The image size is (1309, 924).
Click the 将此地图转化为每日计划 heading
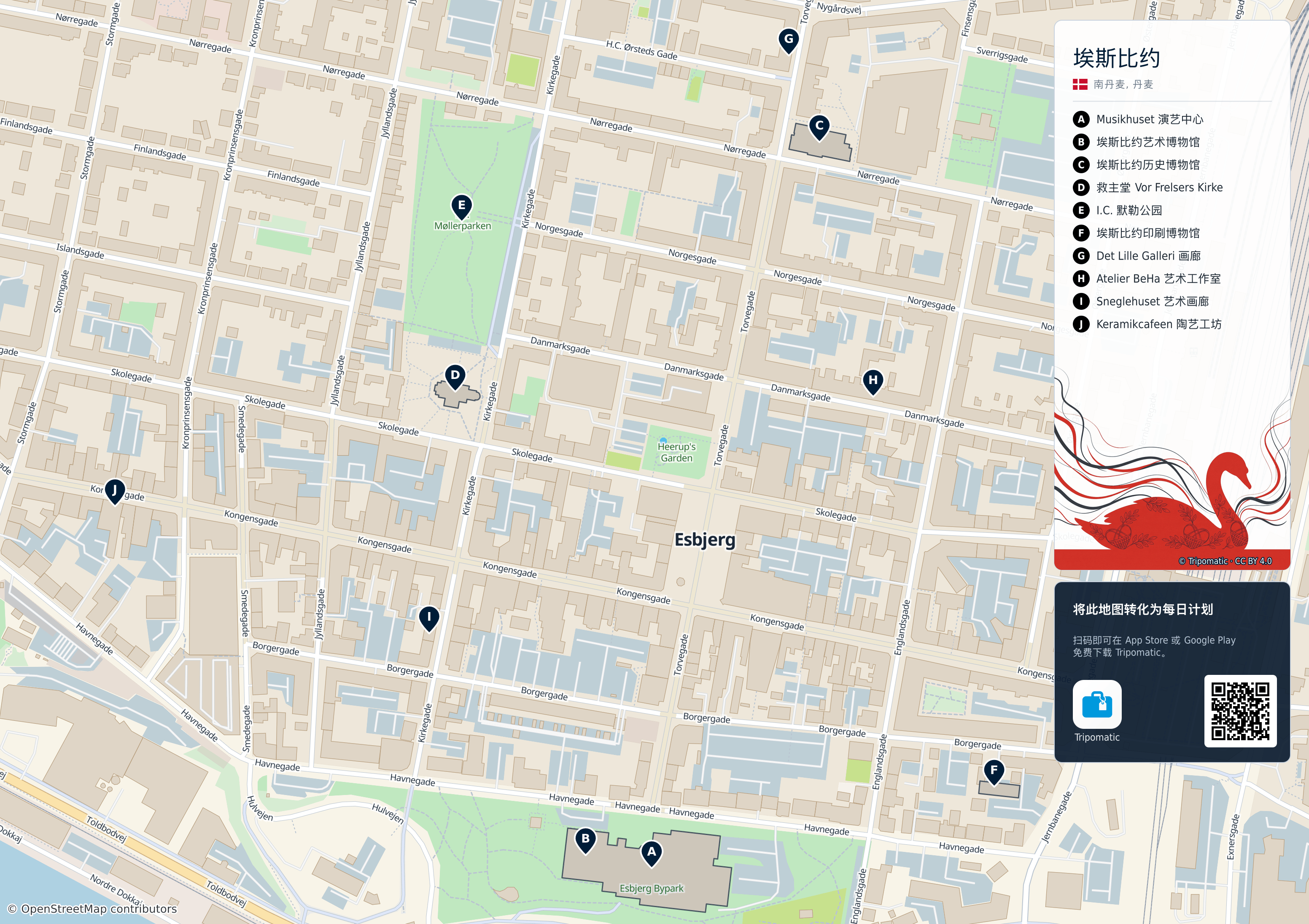tap(1142, 610)
